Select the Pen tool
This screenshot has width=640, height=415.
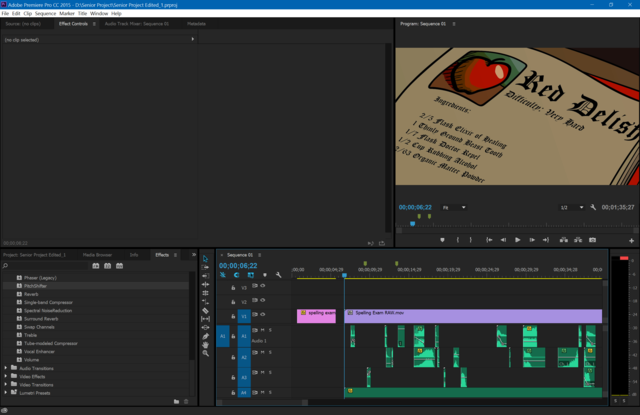pyautogui.click(x=205, y=336)
